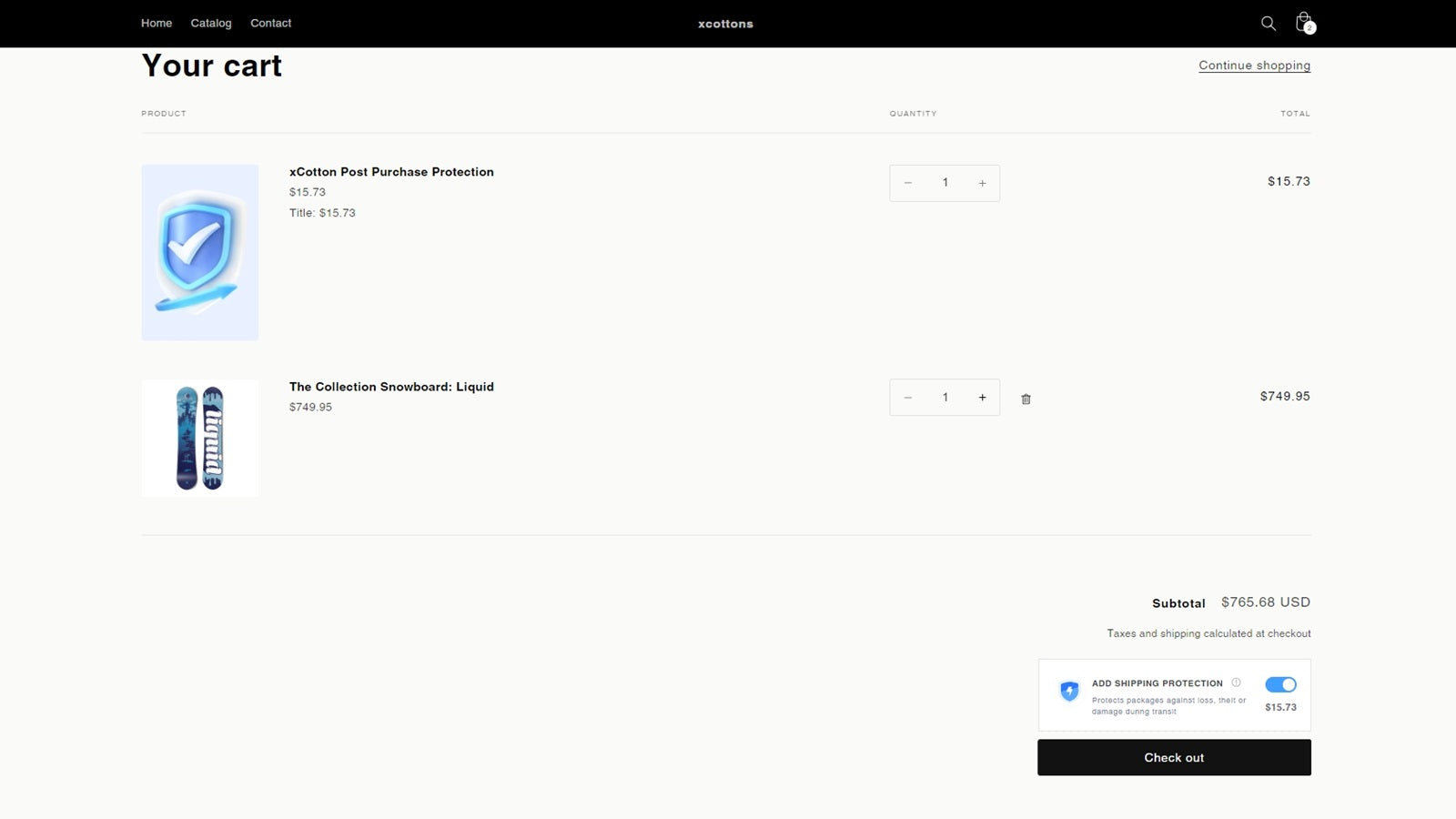Click the Liquid snowboard product thumbnail
The image size is (1456, 819).
[x=200, y=438]
